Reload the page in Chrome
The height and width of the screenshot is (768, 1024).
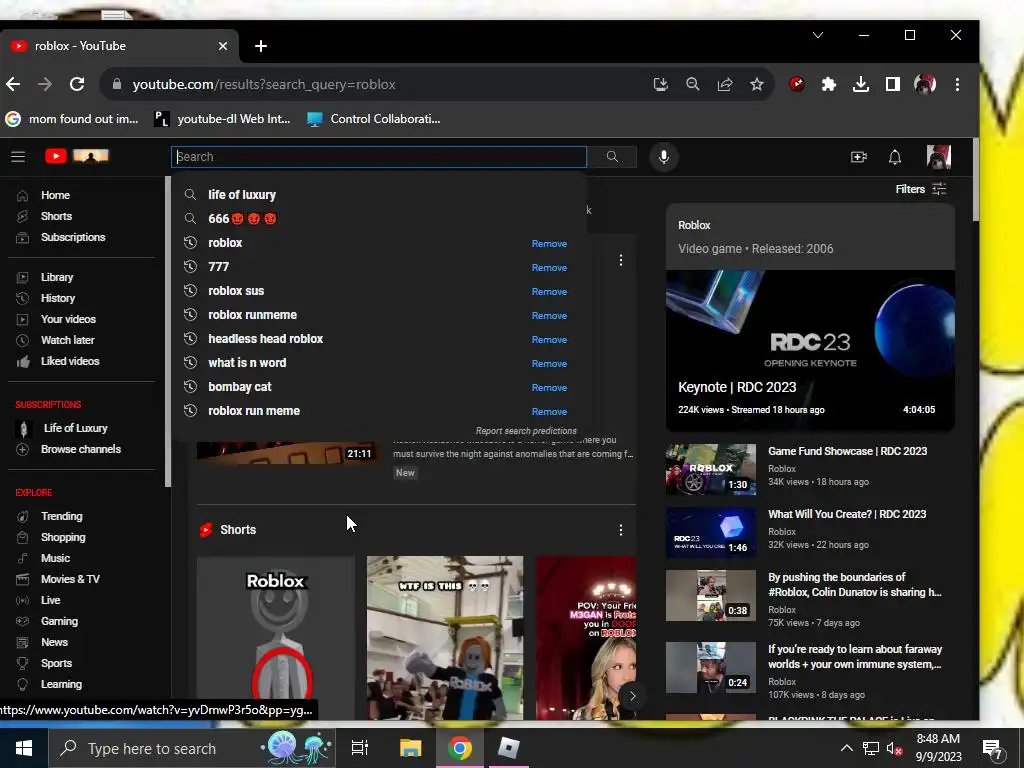[77, 84]
